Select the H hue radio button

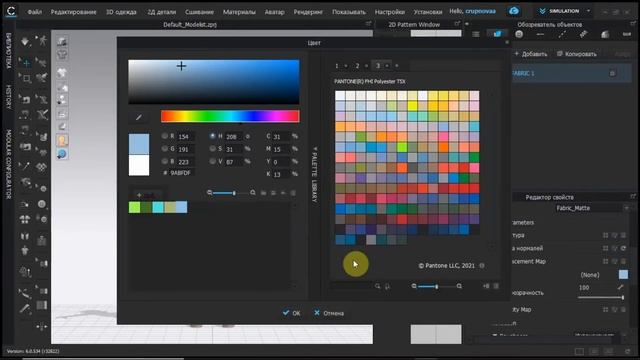click(x=212, y=136)
